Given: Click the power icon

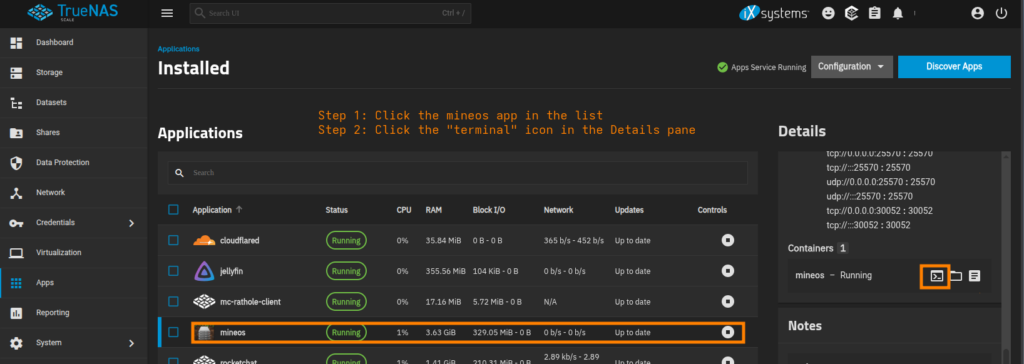Looking at the screenshot, I should click(x=1001, y=13).
